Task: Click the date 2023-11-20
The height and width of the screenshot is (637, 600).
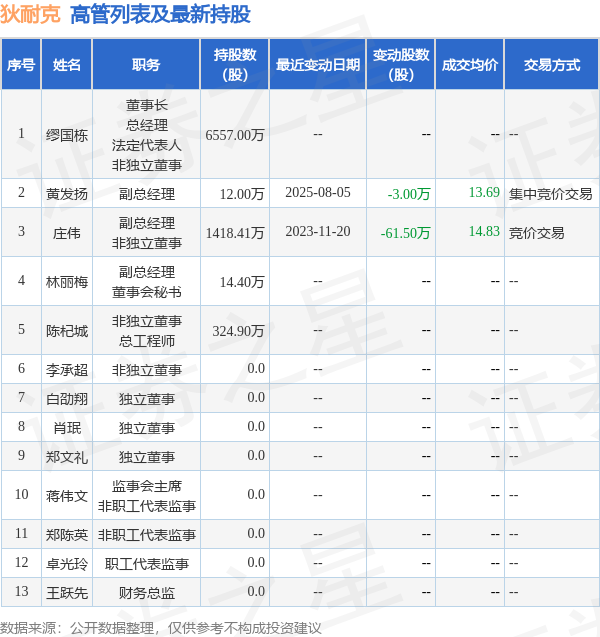Action: pyautogui.click(x=318, y=231)
